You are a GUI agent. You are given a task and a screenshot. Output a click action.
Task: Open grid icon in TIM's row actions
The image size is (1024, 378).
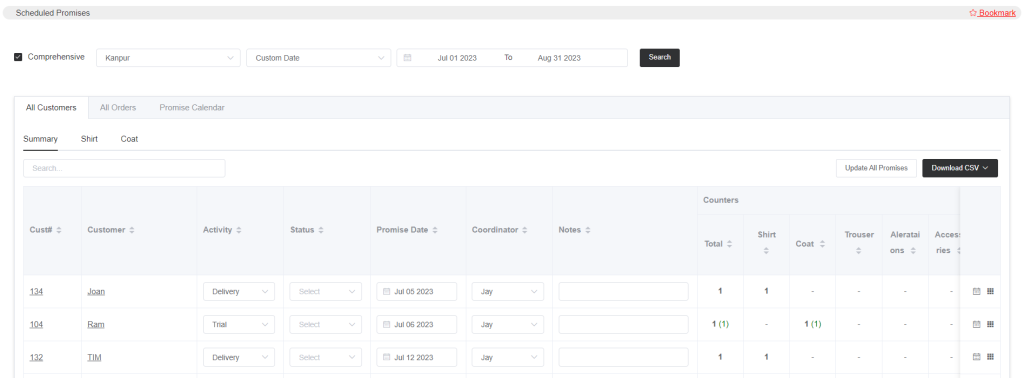click(990, 356)
